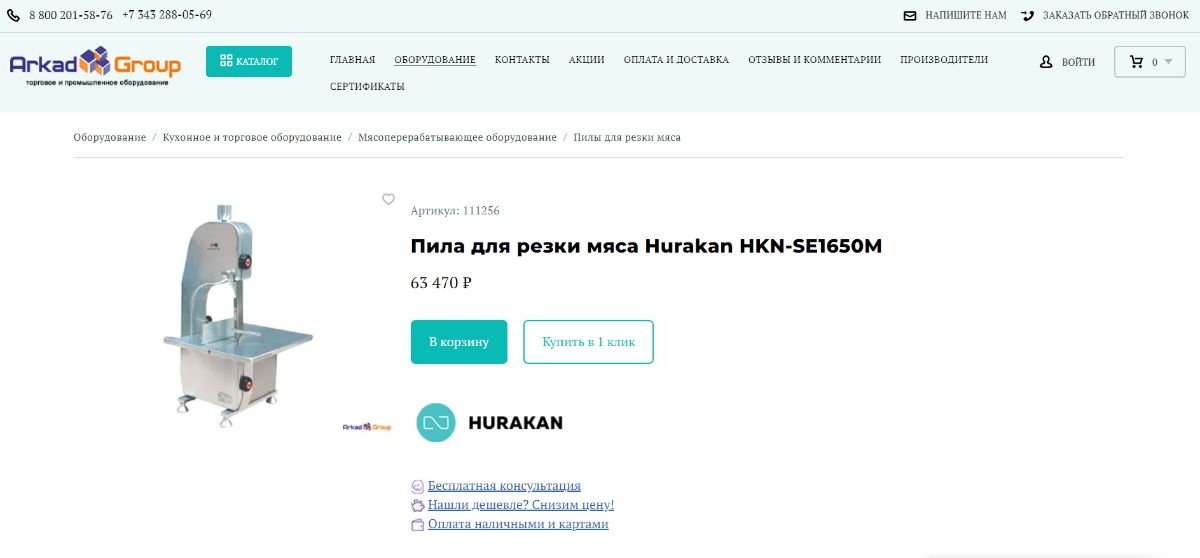Click Купить в 1 клик button

pos(588,342)
